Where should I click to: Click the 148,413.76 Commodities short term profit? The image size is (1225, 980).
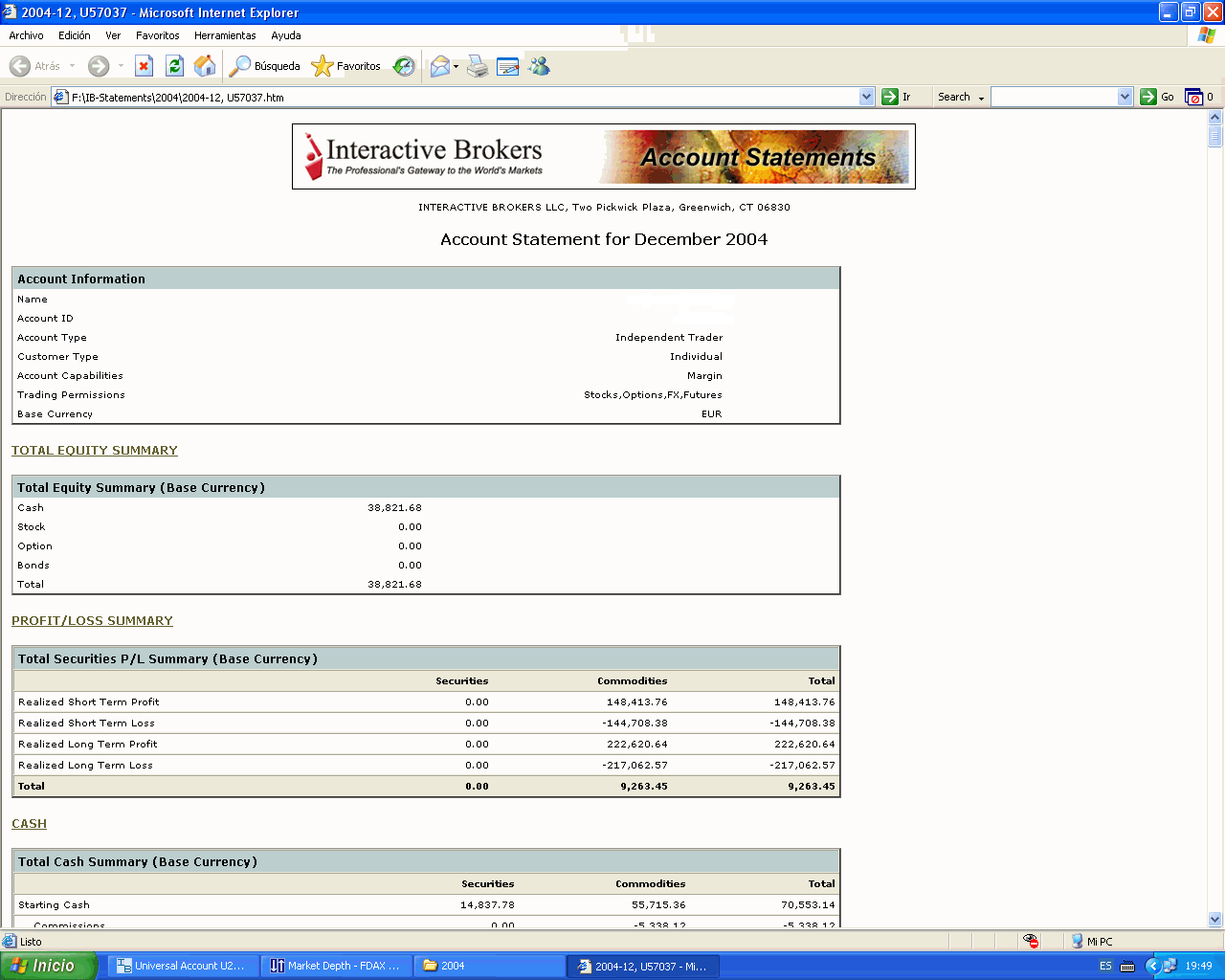[636, 702]
